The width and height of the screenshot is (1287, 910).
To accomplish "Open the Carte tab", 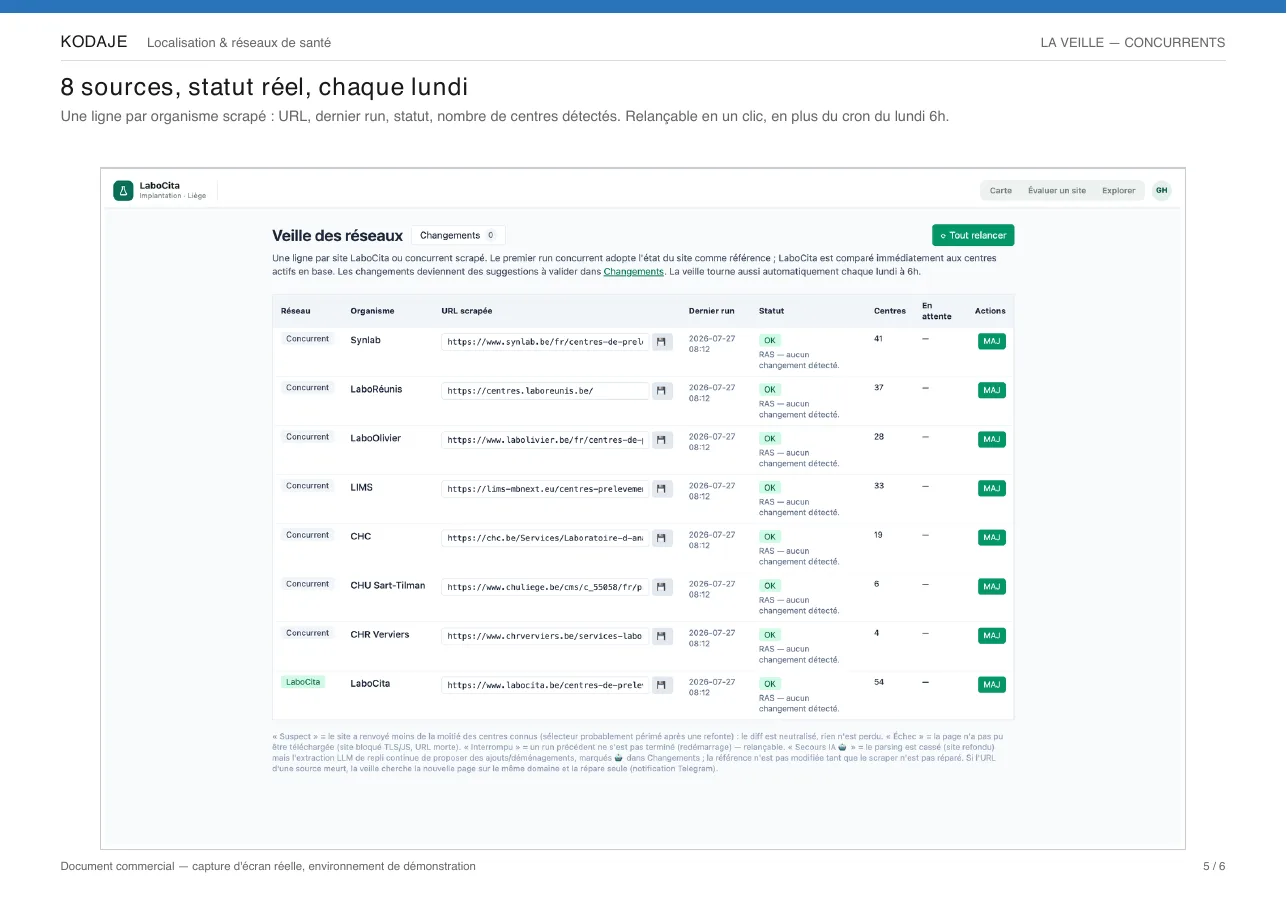I will click(x=1001, y=190).
